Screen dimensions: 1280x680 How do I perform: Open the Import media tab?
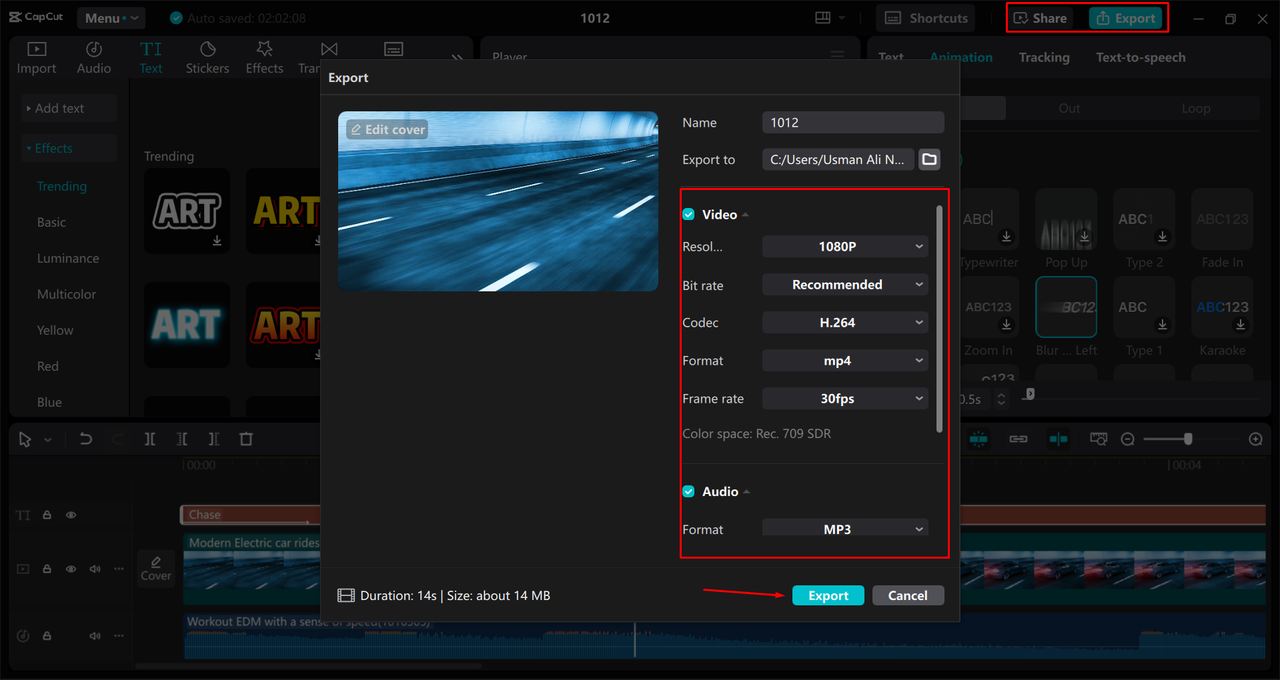(x=36, y=58)
